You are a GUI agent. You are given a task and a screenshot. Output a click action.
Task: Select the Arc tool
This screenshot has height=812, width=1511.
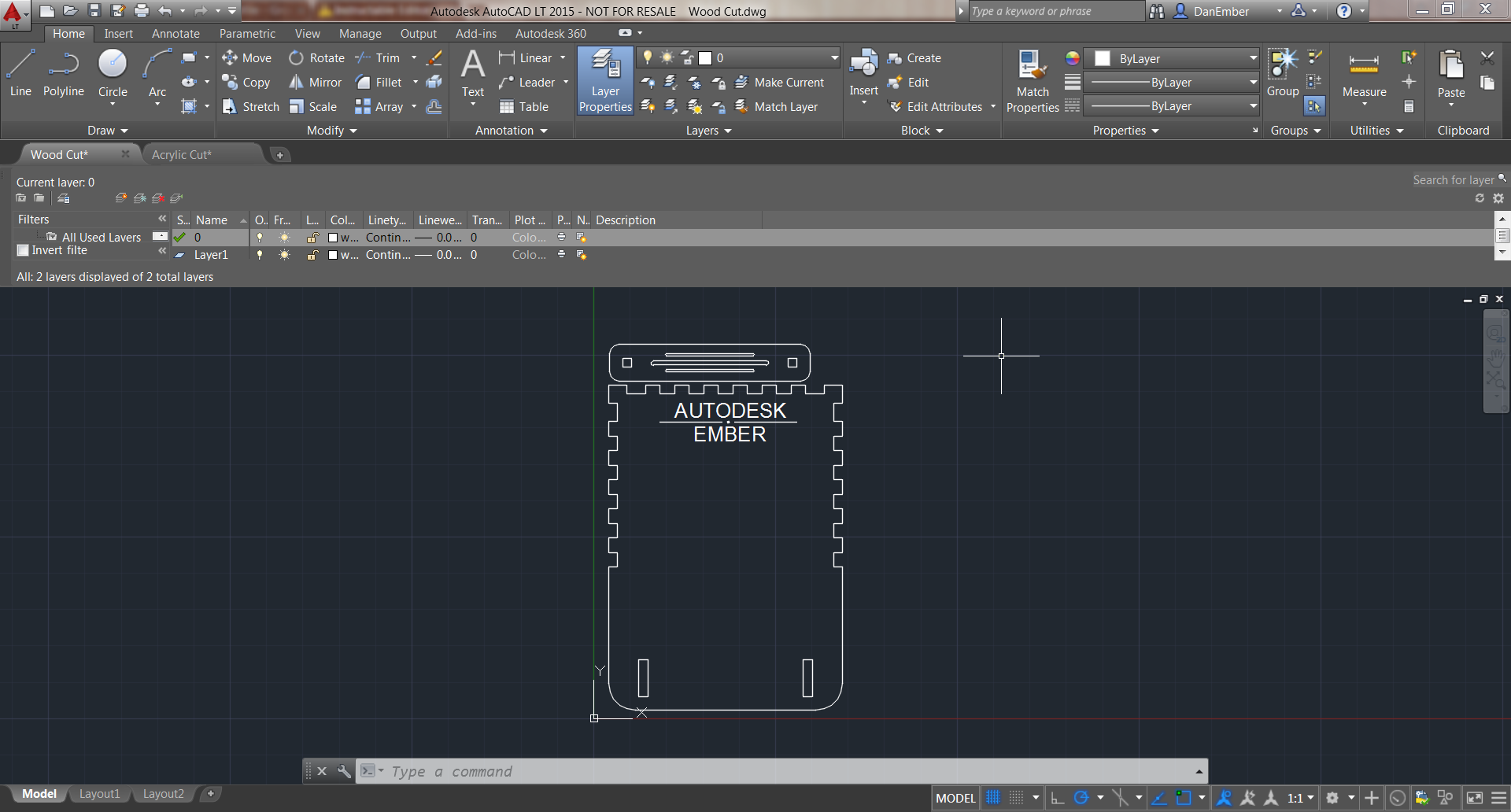157,72
